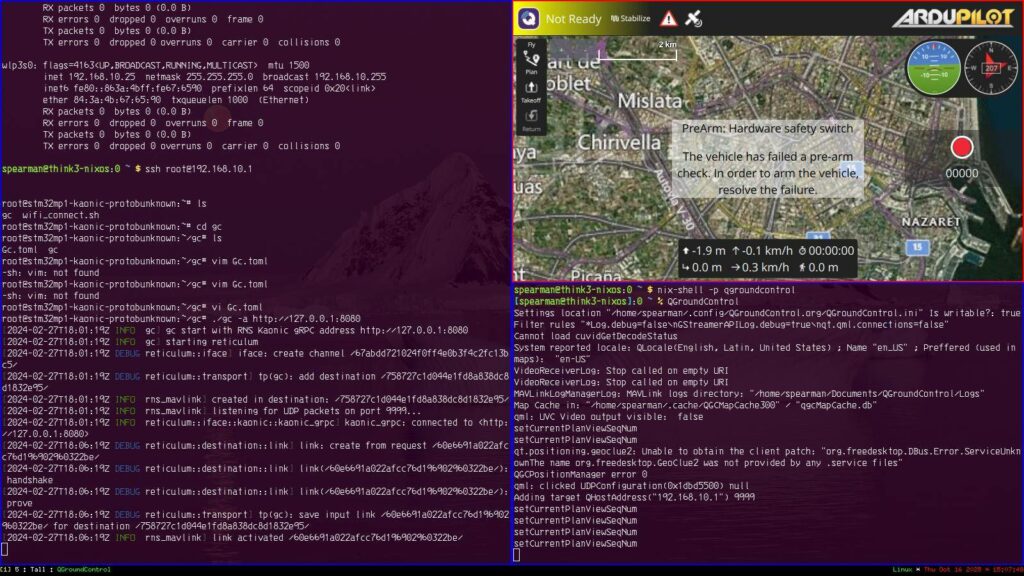Click the Takeoff icon in the sidebar
1024x576 pixels.
click(531, 87)
